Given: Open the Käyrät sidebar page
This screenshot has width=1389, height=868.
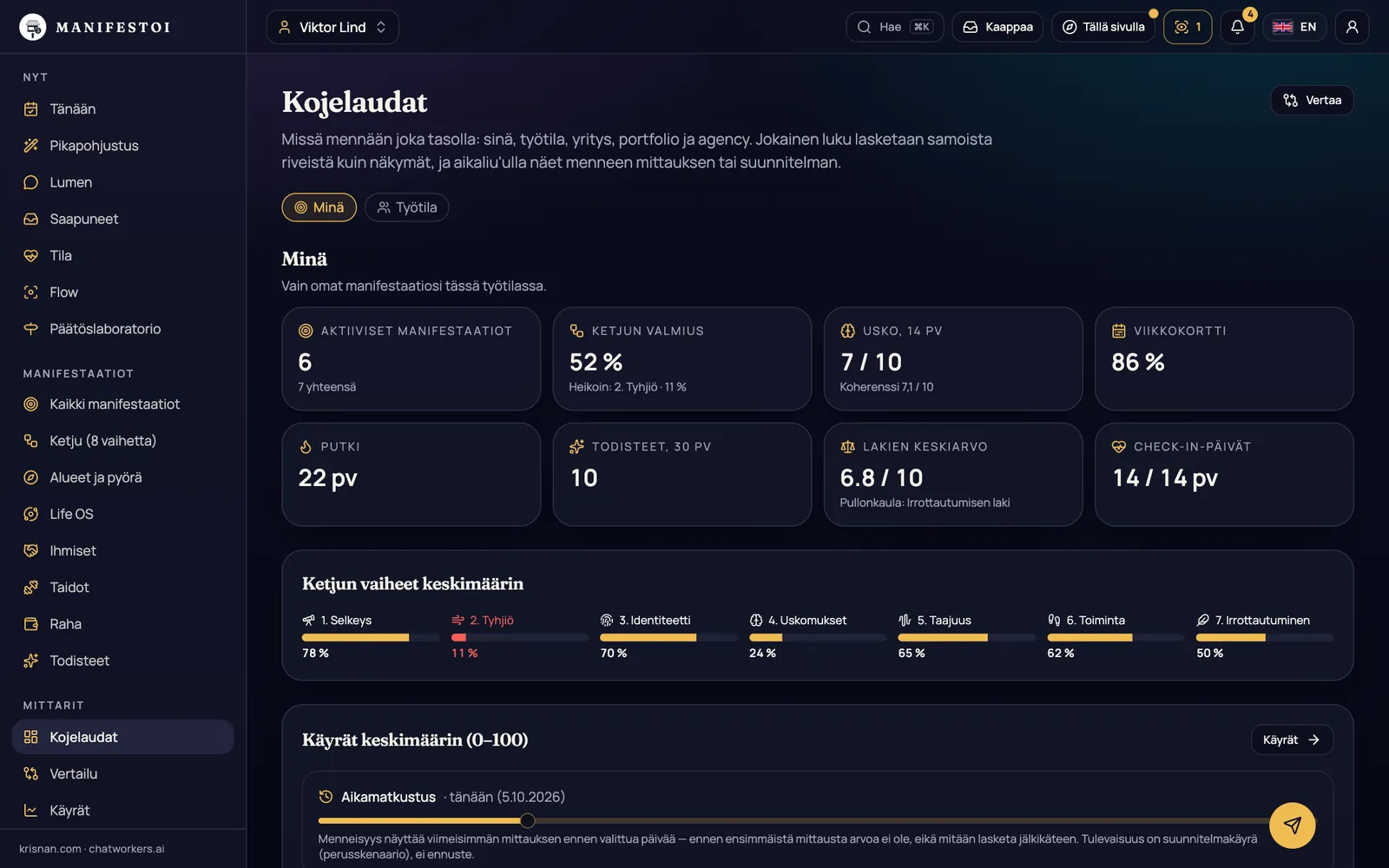Looking at the screenshot, I should [x=122, y=811].
